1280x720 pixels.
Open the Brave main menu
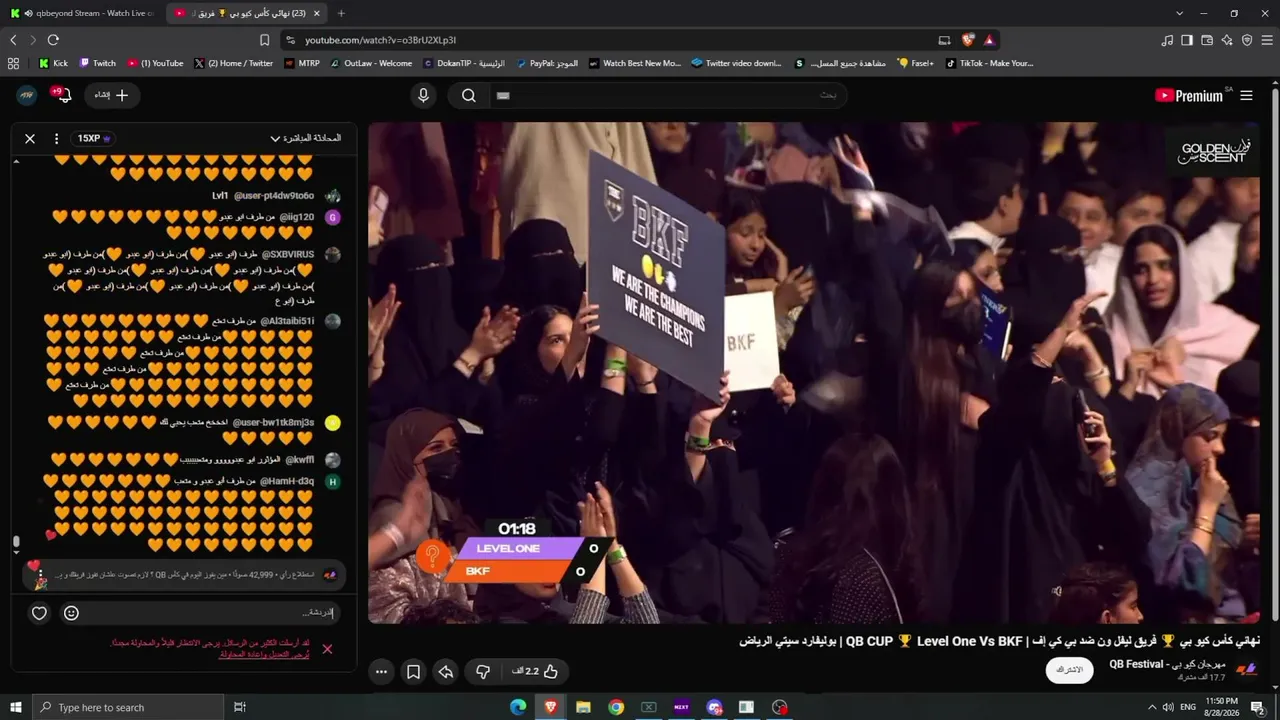tap(1267, 40)
